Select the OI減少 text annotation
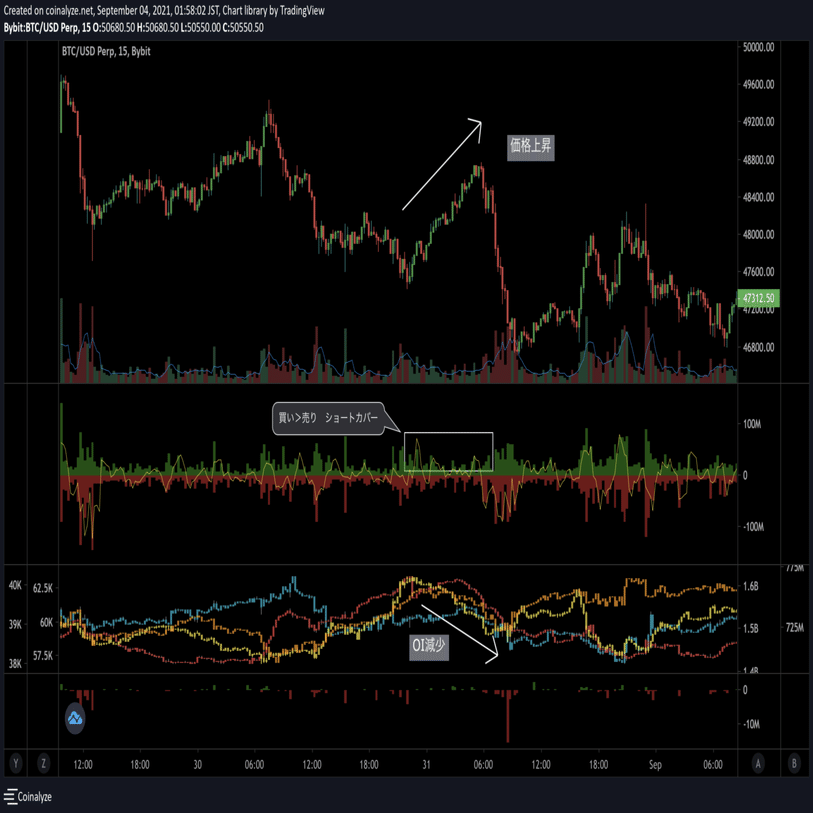 (429, 646)
